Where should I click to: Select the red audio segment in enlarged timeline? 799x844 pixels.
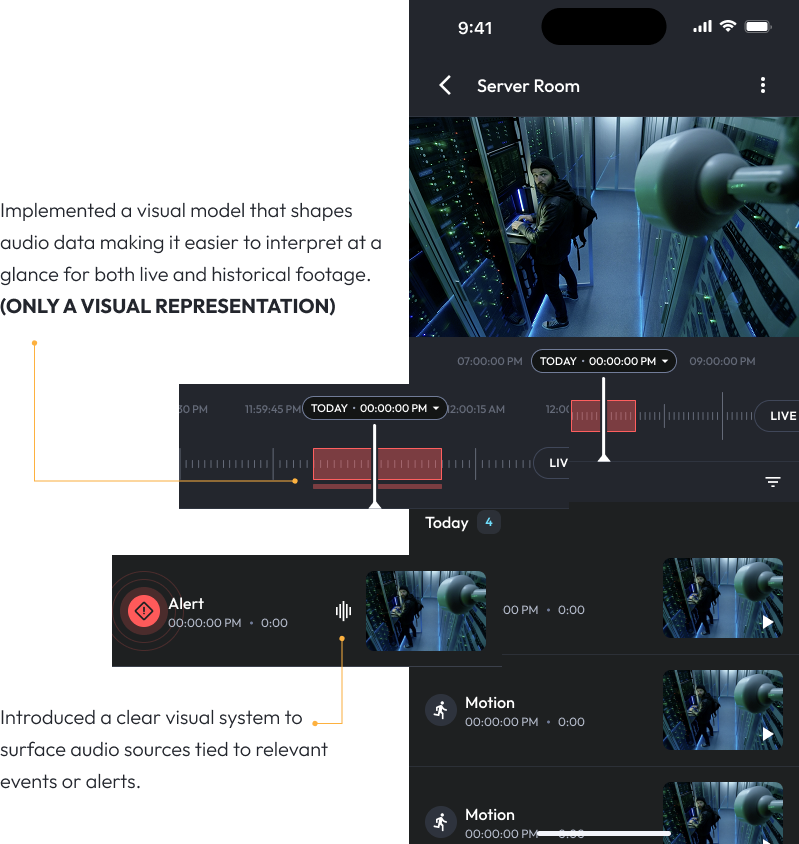point(377,464)
